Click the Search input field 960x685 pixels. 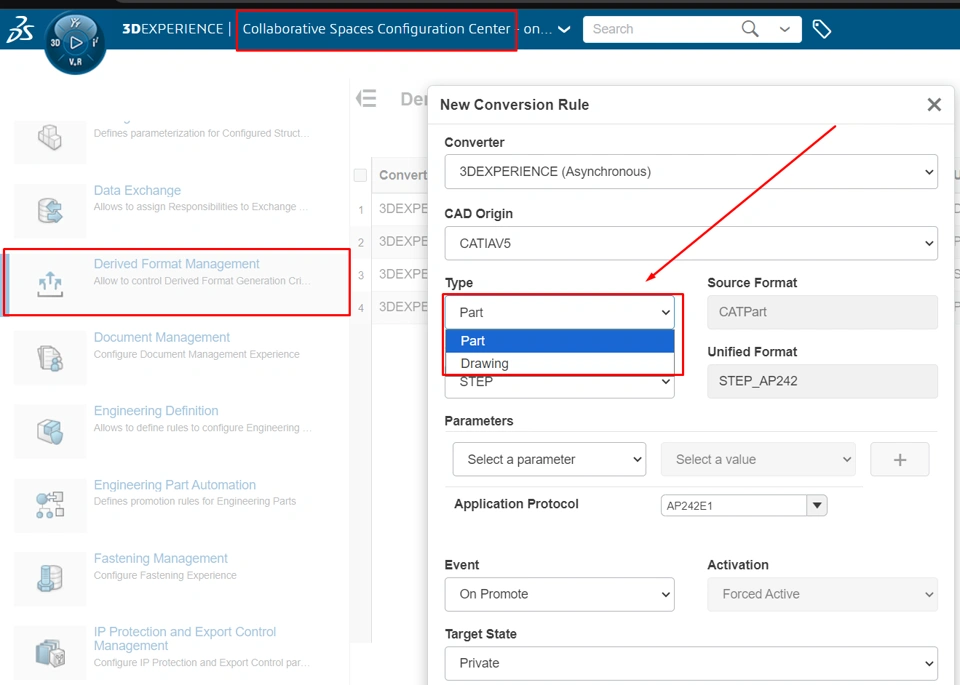(x=661, y=29)
